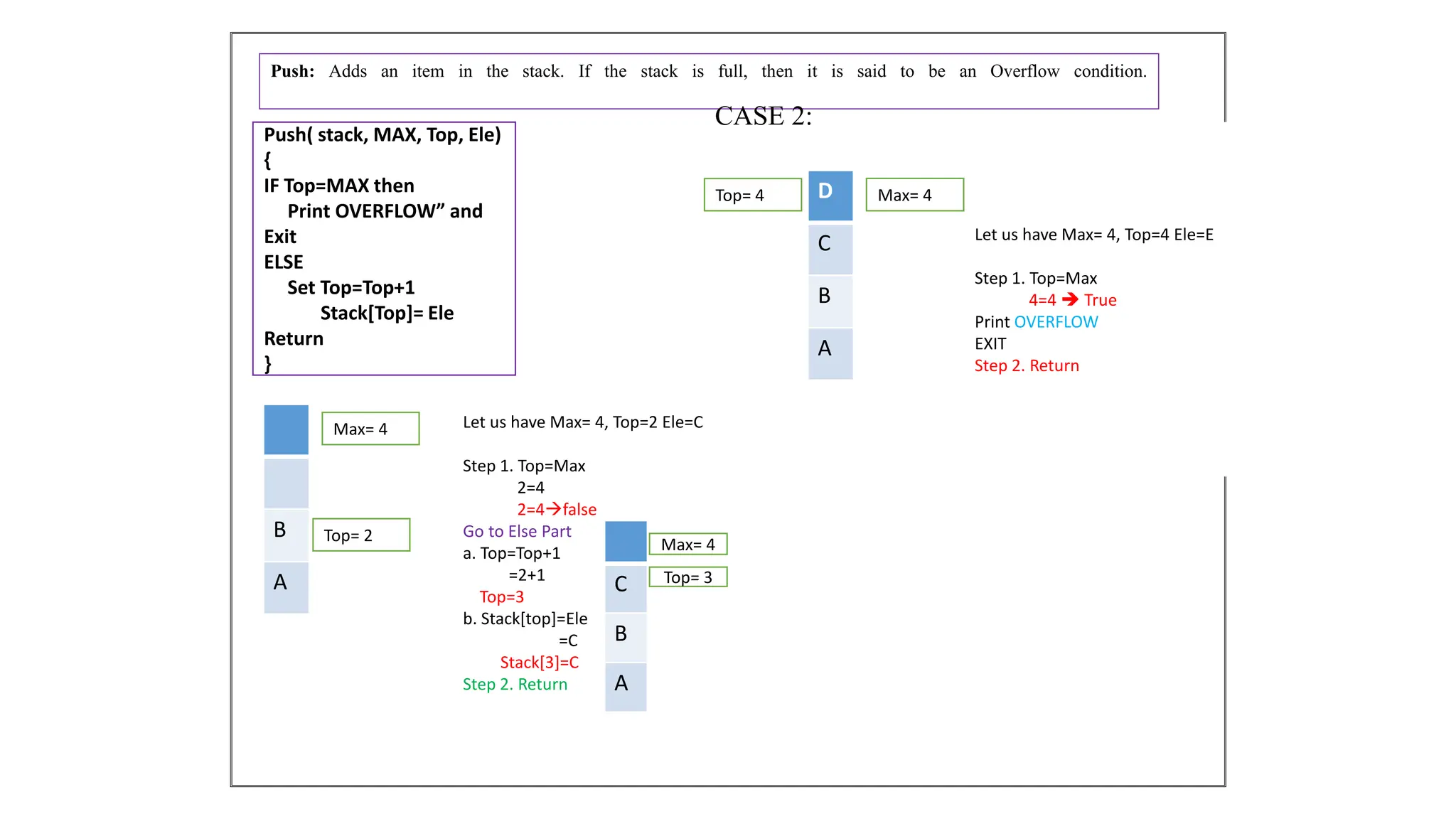This screenshot has width=1456, height=819.
Task: Click the red Step 2. Return text
Action: point(1026,365)
